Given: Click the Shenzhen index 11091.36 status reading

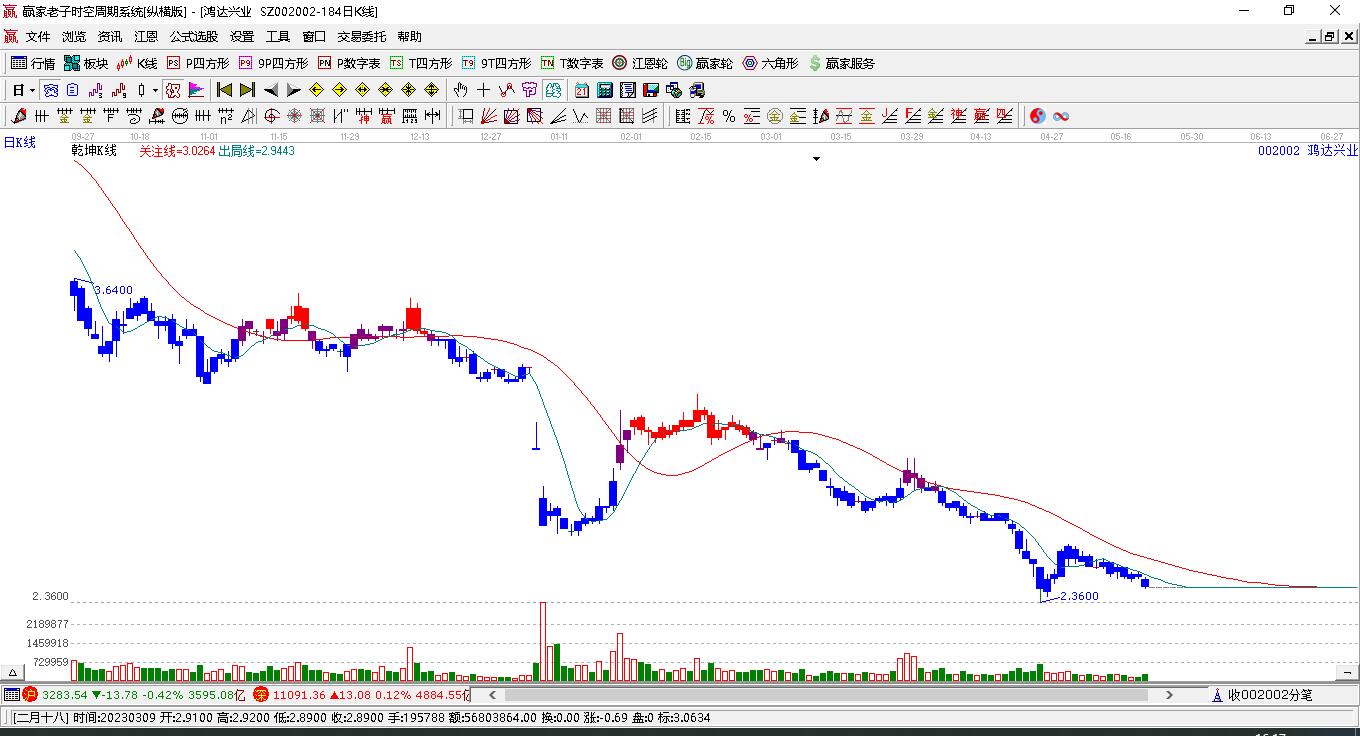Looking at the screenshot, I should [299, 695].
